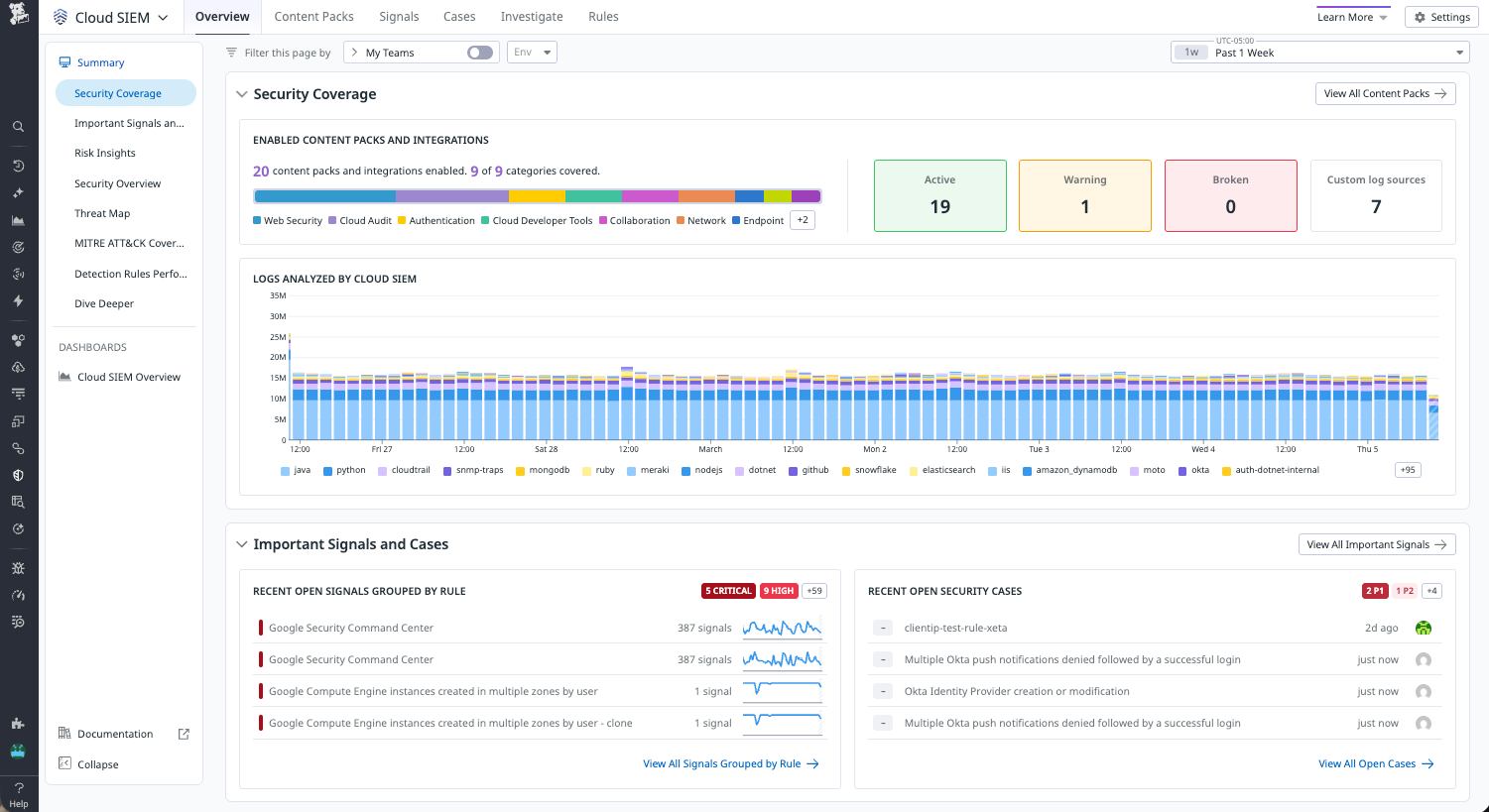Click the bug icon in dark sidebar
This screenshot has width=1489, height=812.
[18, 568]
